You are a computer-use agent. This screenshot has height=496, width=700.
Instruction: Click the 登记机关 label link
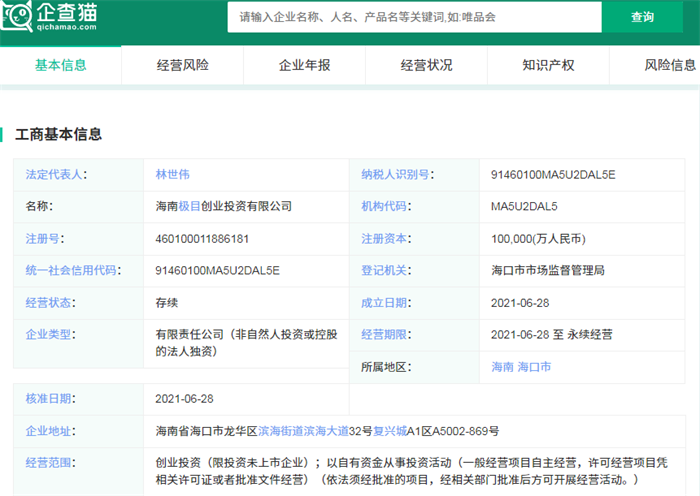(x=383, y=270)
